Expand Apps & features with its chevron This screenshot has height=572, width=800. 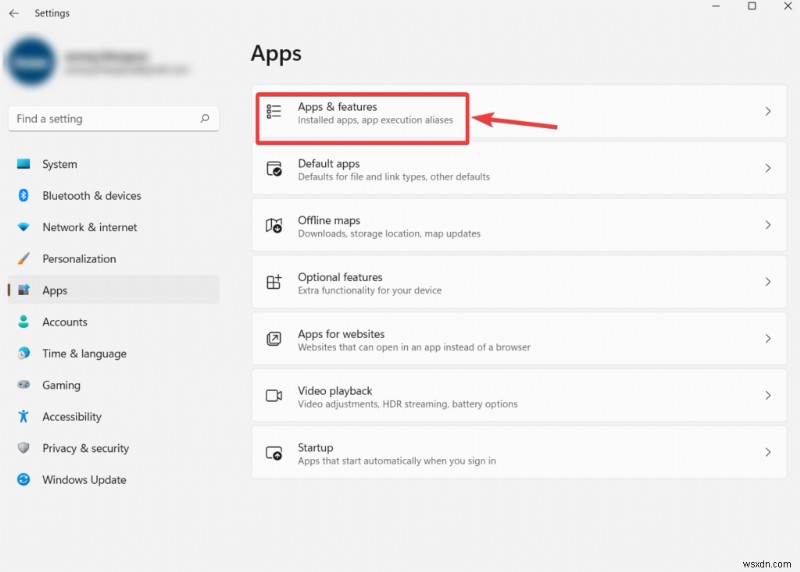[768, 111]
